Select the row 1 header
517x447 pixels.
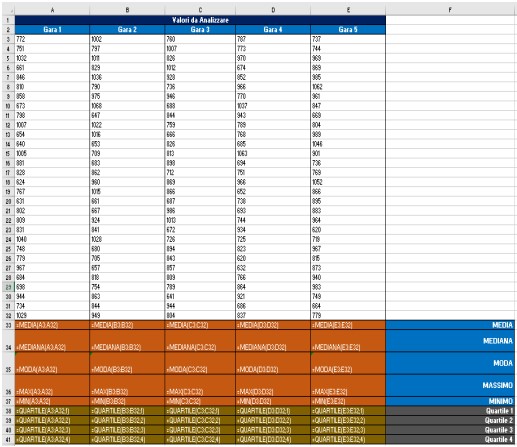(8, 20)
